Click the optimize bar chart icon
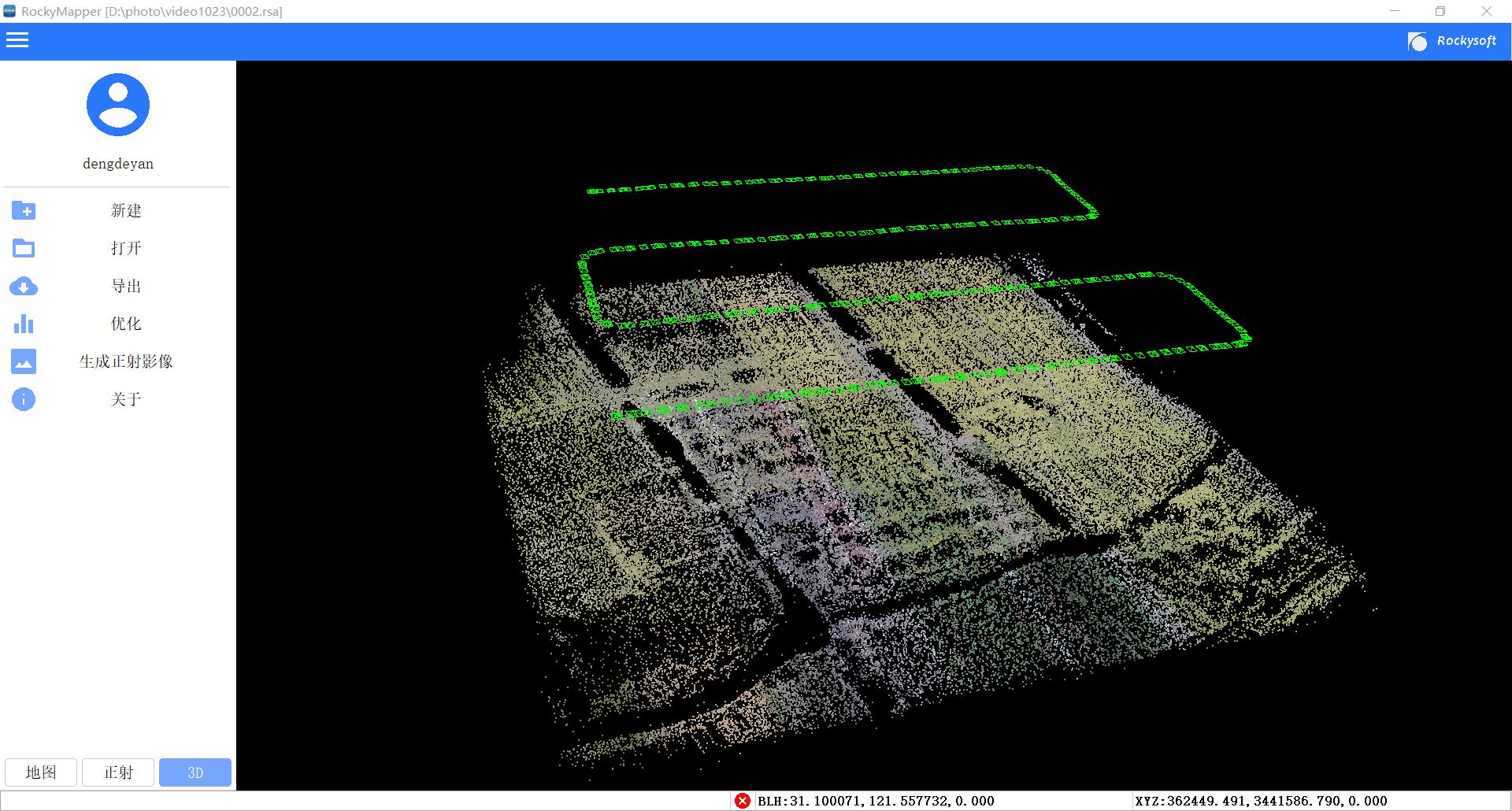 [x=24, y=324]
